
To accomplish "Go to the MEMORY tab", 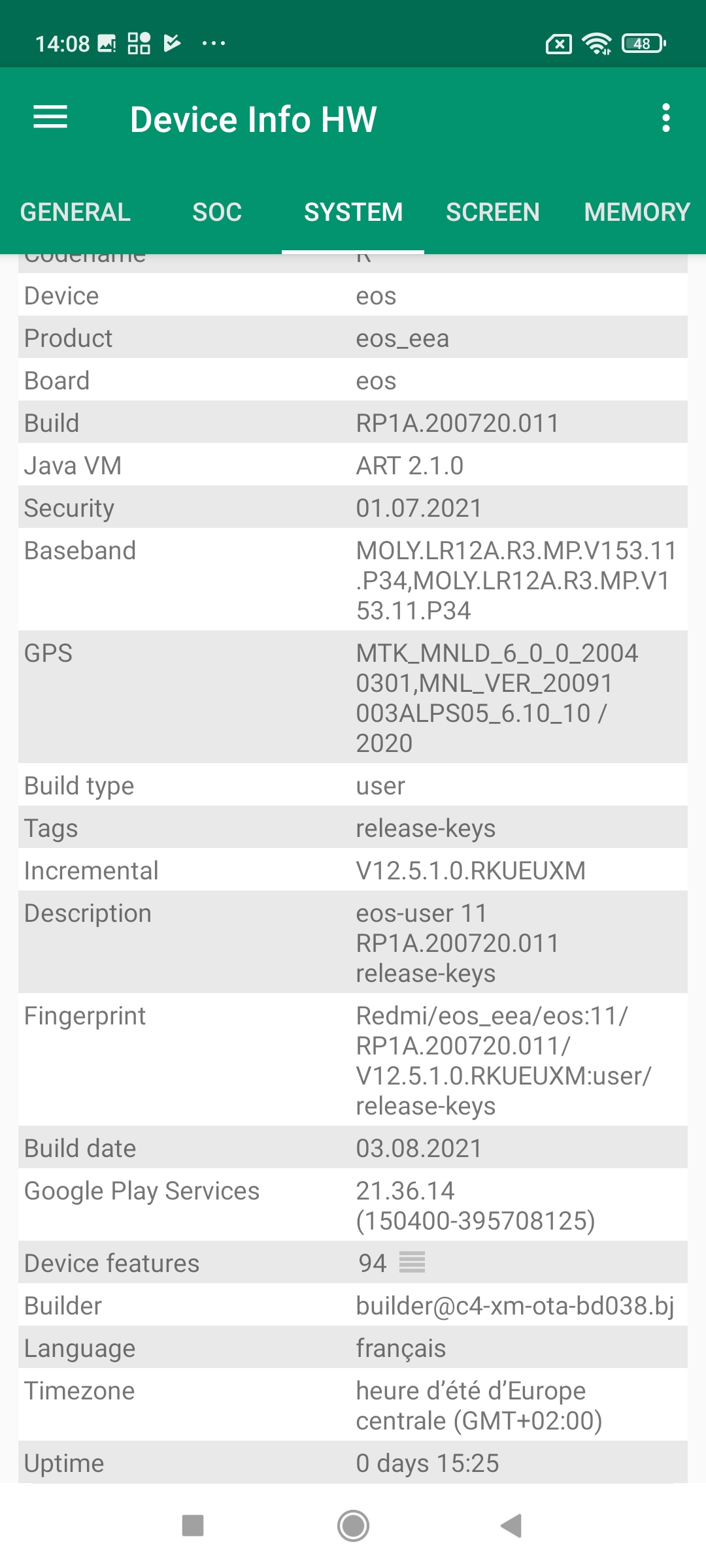I will 637,212.
